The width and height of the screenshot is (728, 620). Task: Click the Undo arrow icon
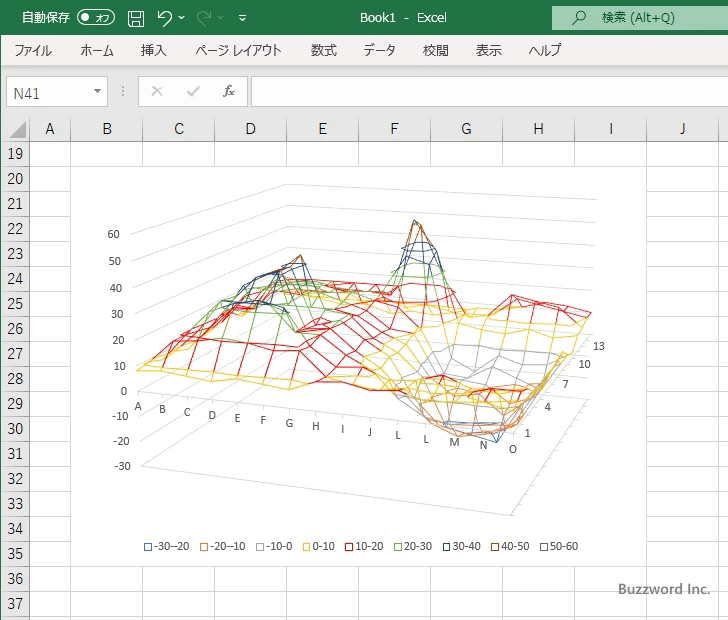pyautogui.click(x=164, y=18)
